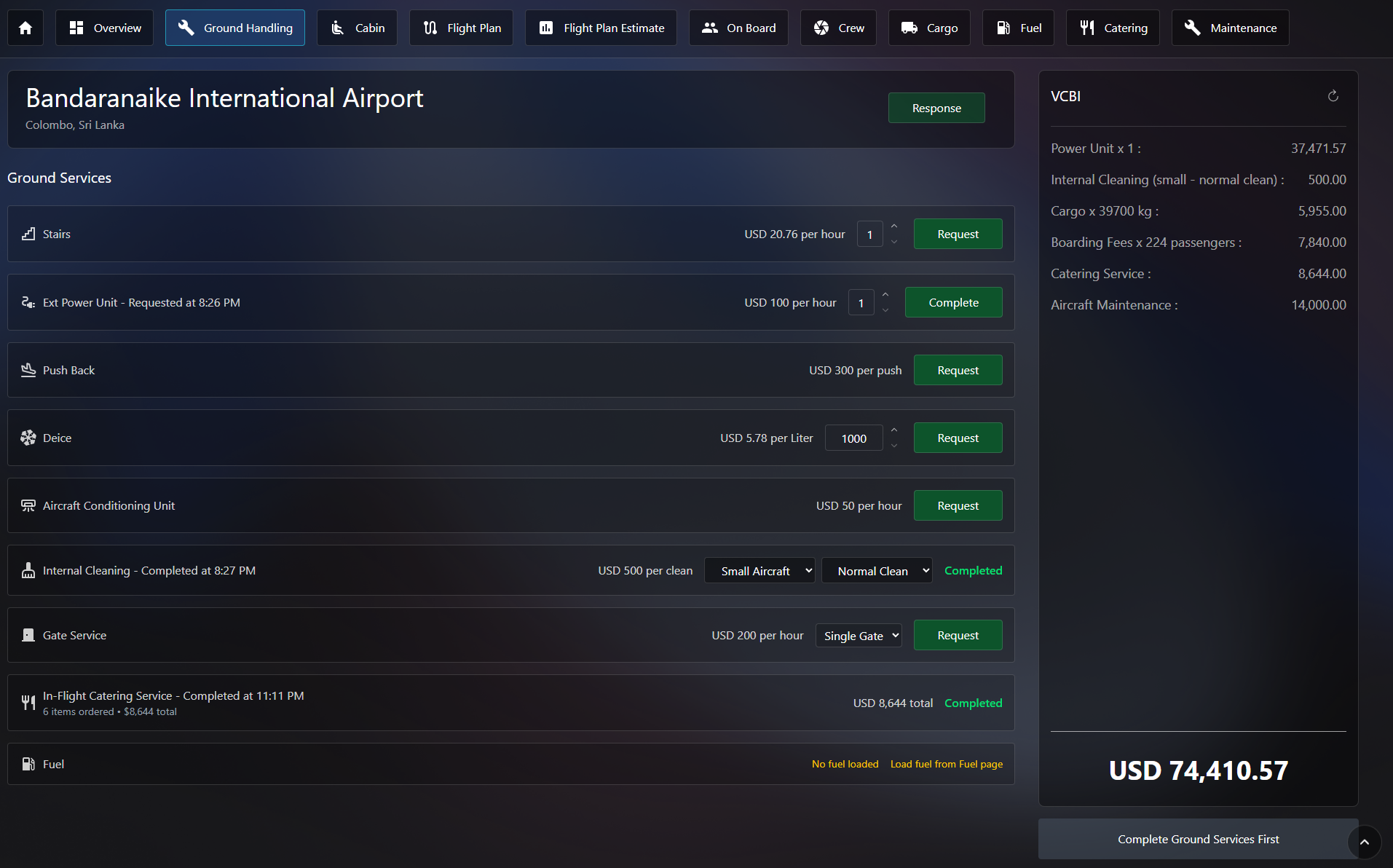
Task: Click the Aircraft Conditioning Unit icon
Action: coord(28,505)
